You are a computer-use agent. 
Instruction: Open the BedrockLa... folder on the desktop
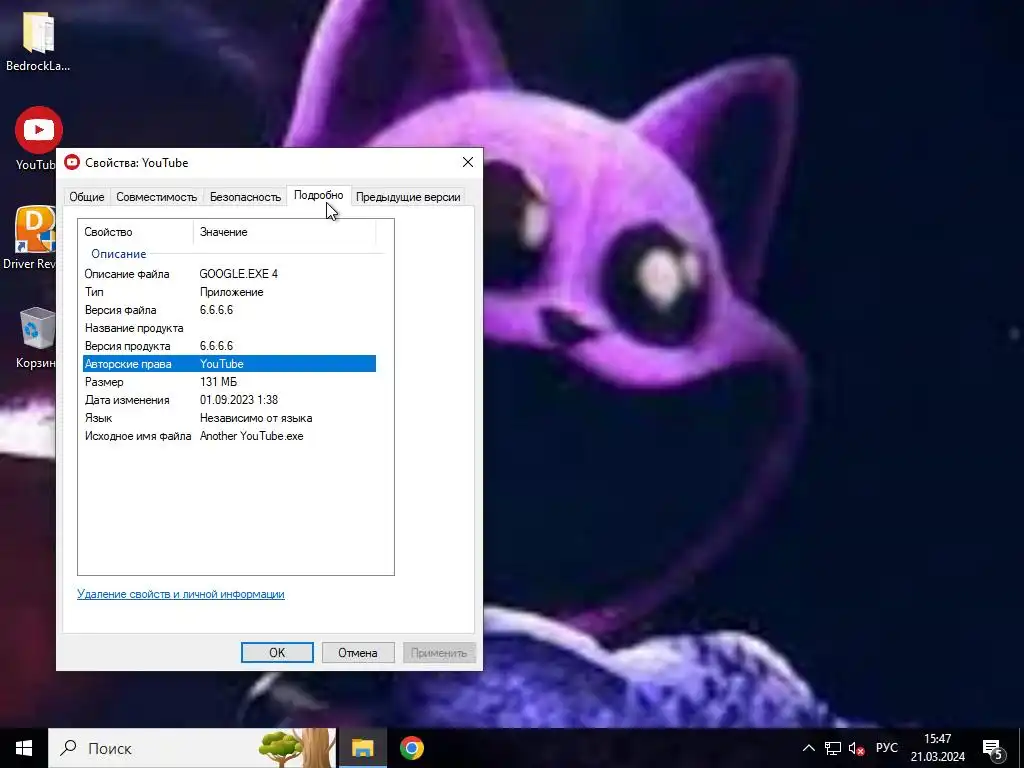click(x=38, y=41)
